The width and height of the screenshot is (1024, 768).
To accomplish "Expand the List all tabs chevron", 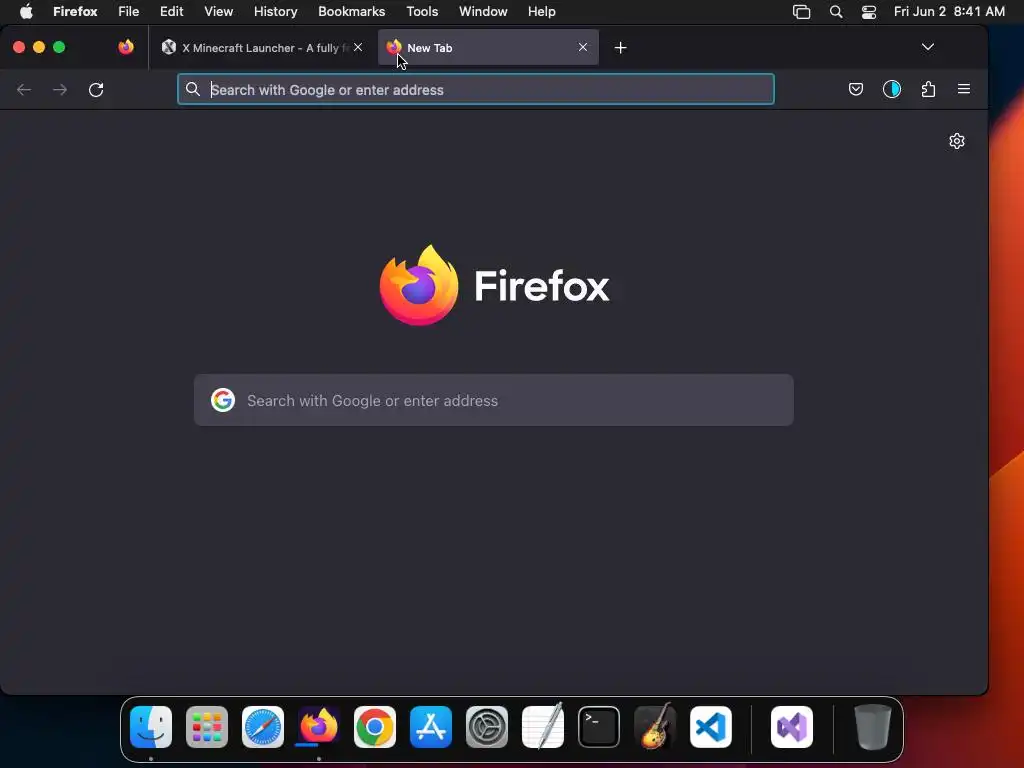I will point(927,47).
